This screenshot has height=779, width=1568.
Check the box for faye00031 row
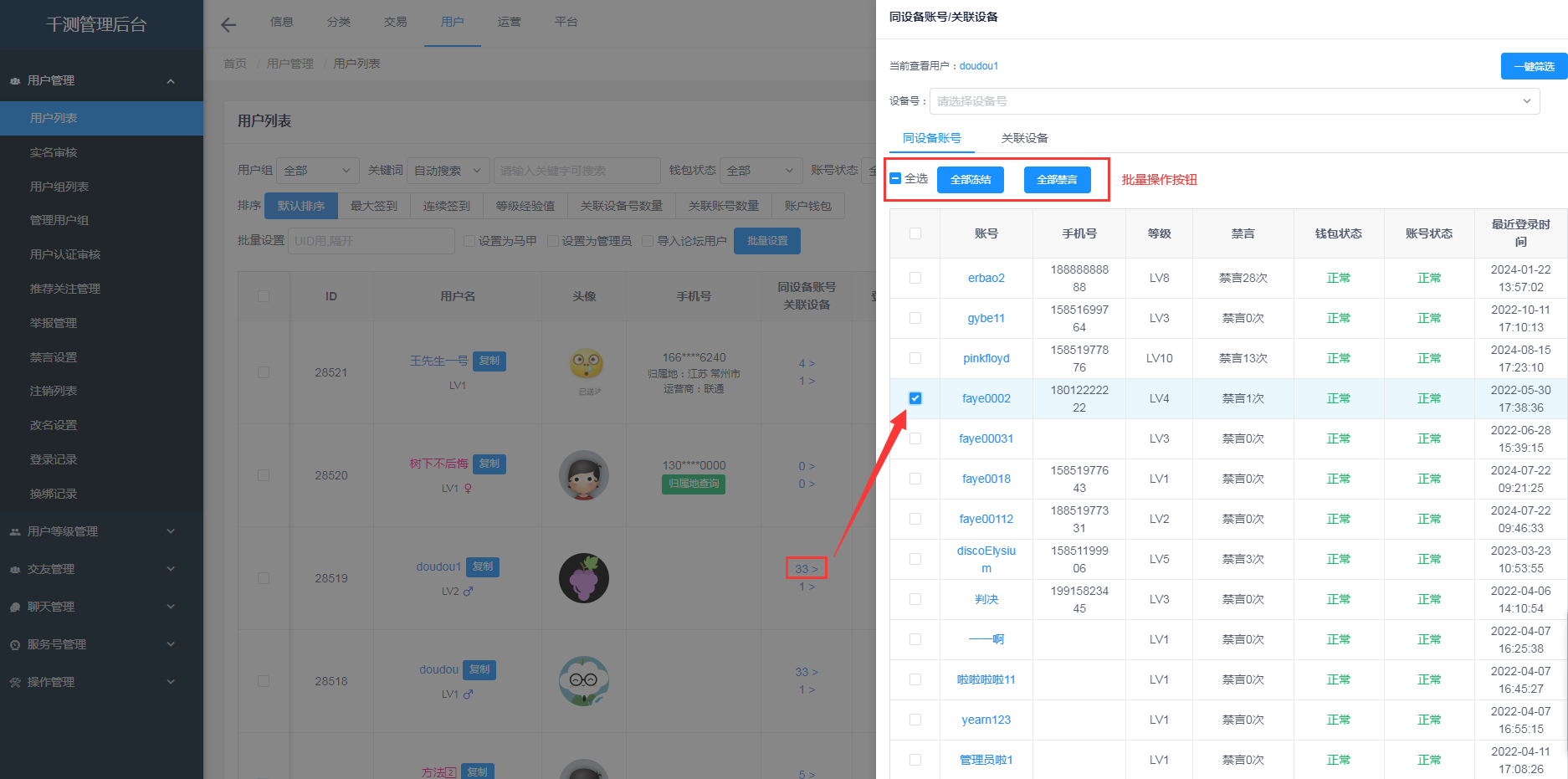click(915, 438)
